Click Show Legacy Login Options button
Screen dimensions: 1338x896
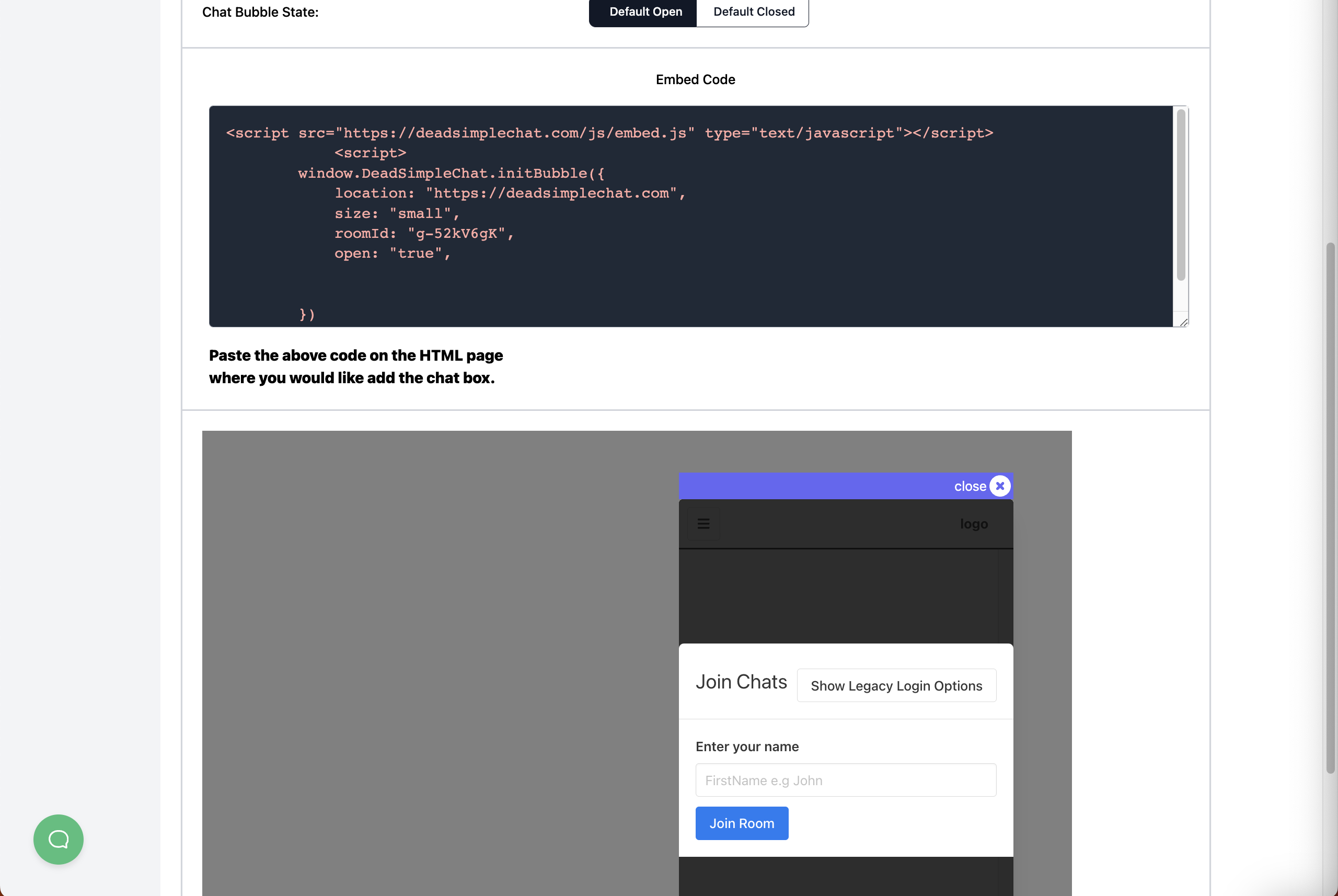pos(896,685)
